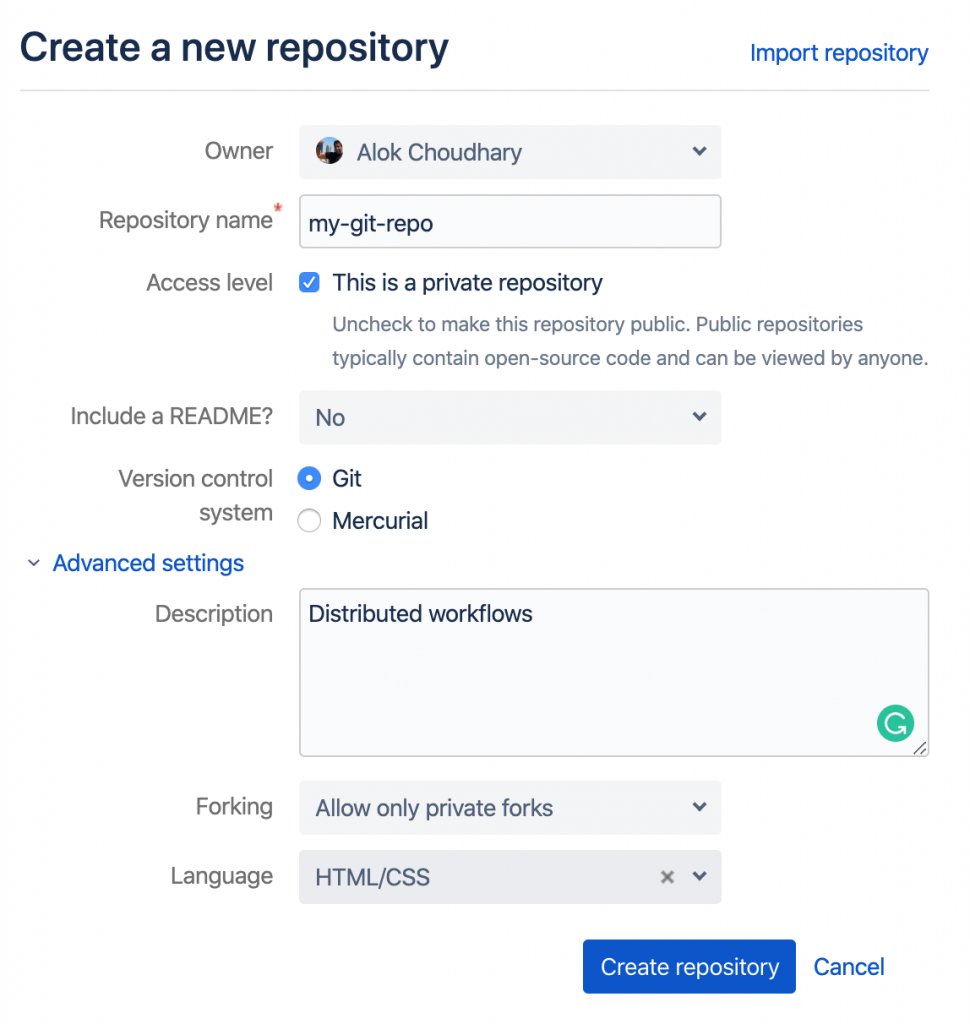This screenshot has width=970, height=1024.
Task: Click into the Repository name field
Action: point(509,222)
